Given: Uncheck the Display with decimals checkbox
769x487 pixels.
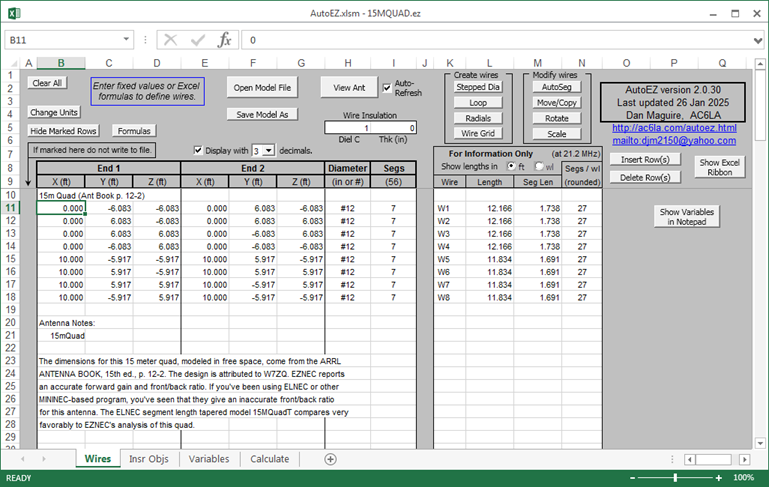Looking at the screenshot, I should coord(198,149).
